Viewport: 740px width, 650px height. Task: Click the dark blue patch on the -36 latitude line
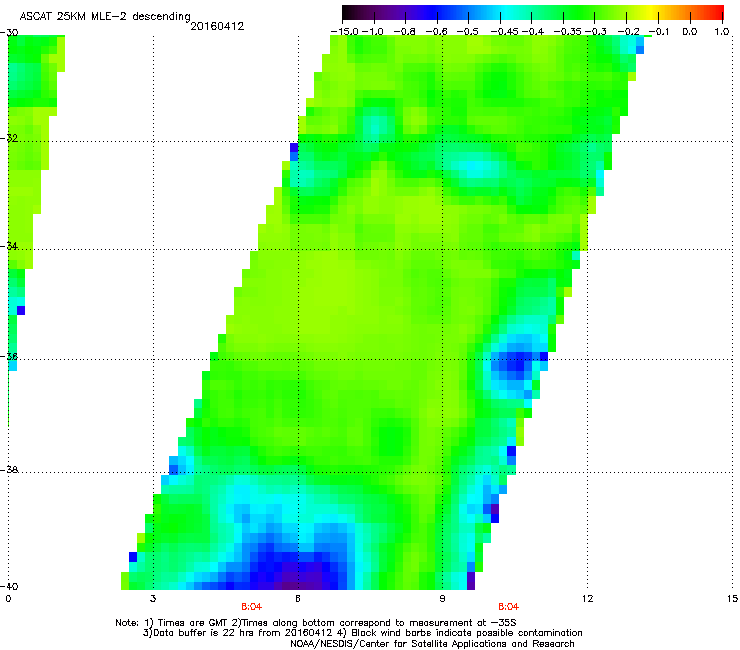tap(513, 363)
